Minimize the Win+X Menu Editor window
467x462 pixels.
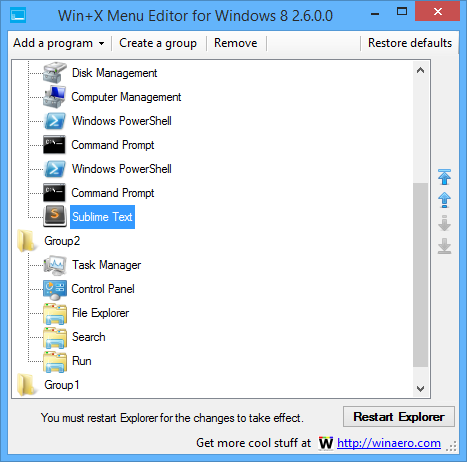click(x=375, y=13)
